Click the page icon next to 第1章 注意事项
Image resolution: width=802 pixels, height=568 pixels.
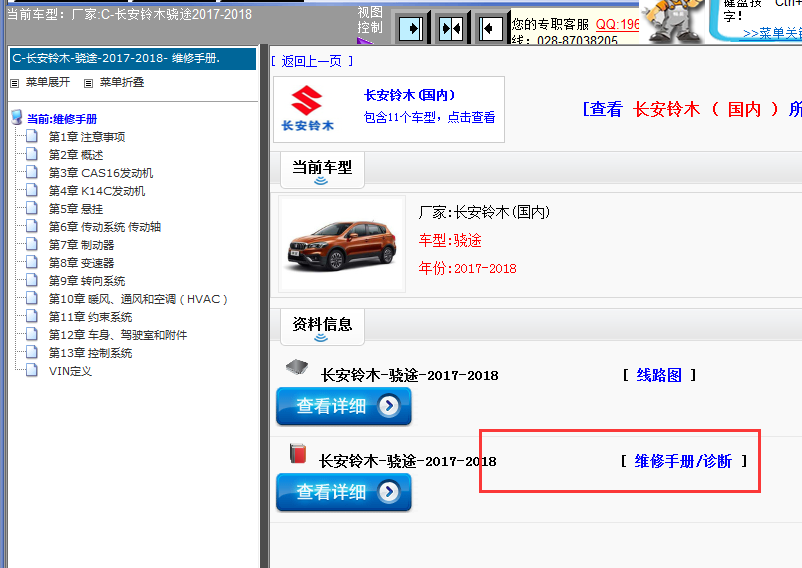point(32,136)
